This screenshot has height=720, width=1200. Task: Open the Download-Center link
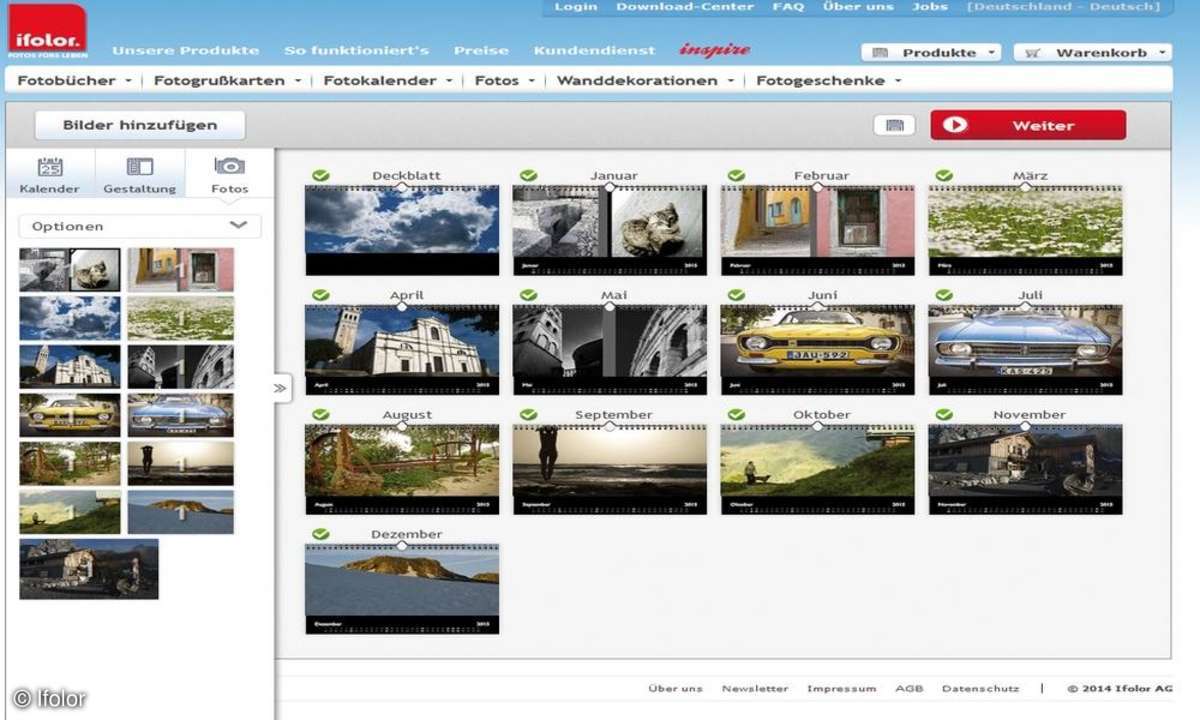pos(685,7)
